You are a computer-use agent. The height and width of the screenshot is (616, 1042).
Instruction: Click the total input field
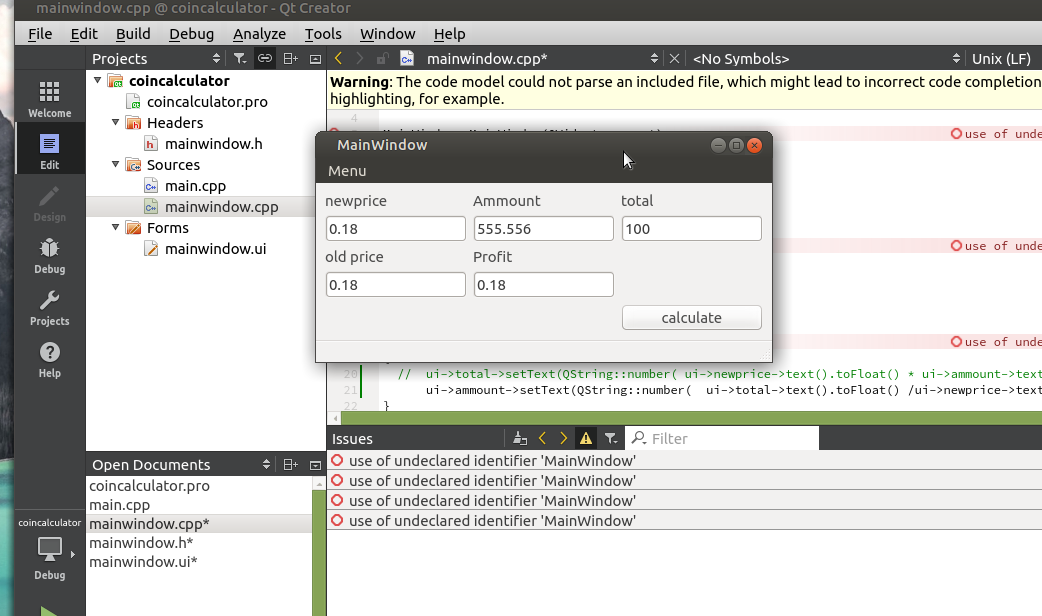pyautogui.click(x=692, y=229)
